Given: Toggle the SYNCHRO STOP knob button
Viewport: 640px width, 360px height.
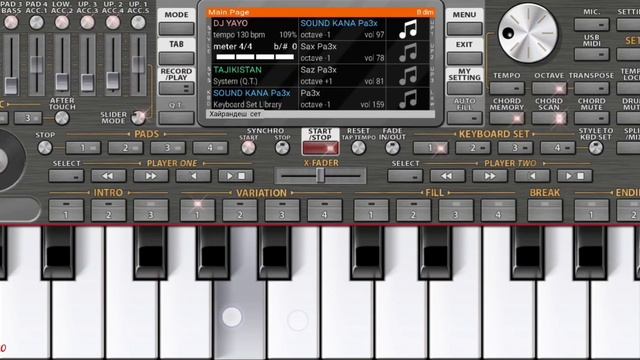Looking at the screenshot, I should click(x=282, y=148).
